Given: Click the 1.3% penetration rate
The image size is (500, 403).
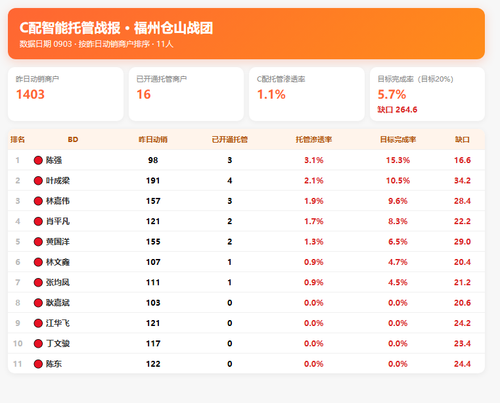Looking at the screenshot, I should point(314,242).
